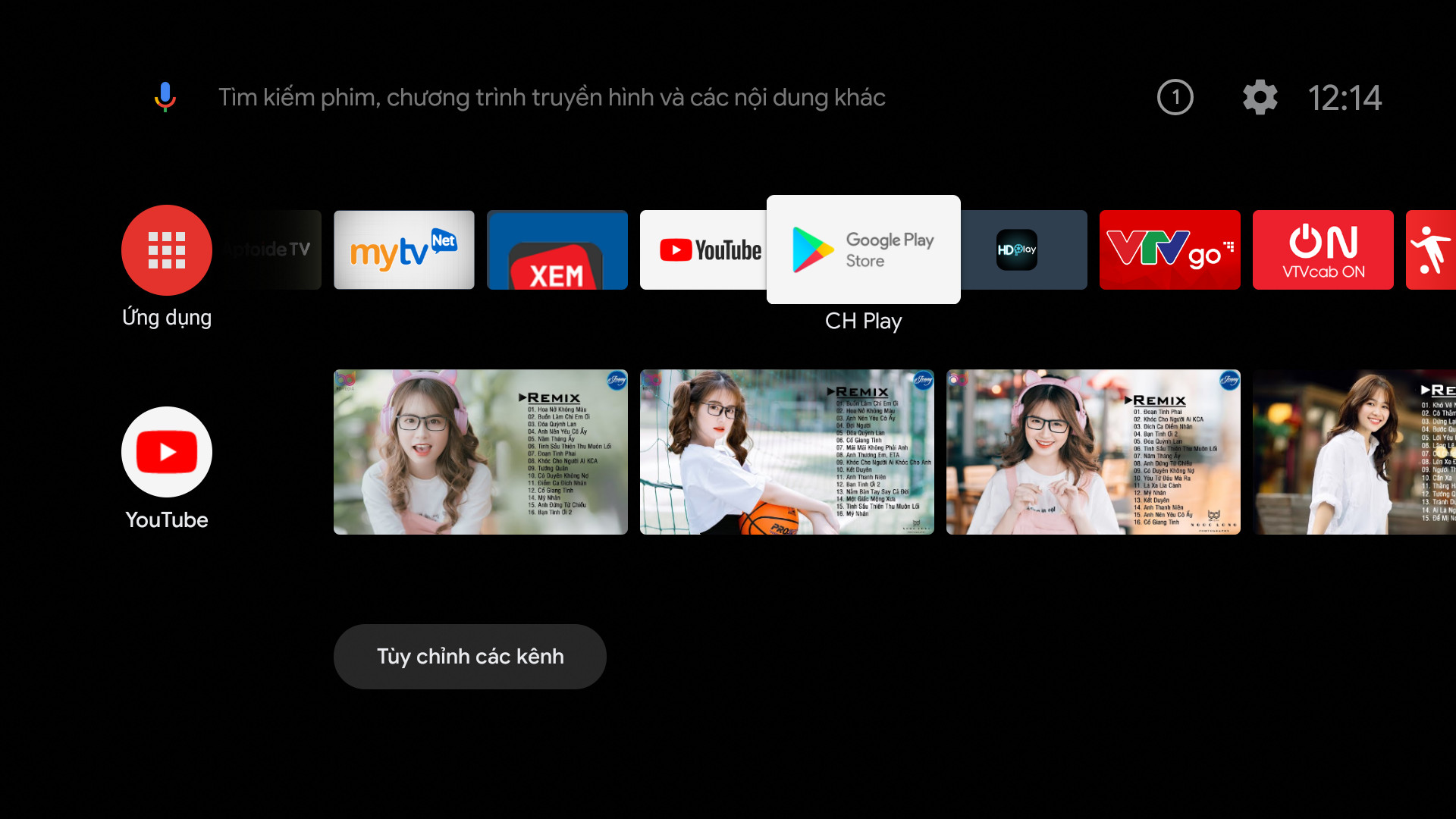Toggle the settings gear icon
This screenshot has height=819, width=1456.
tap(1258, 97)
